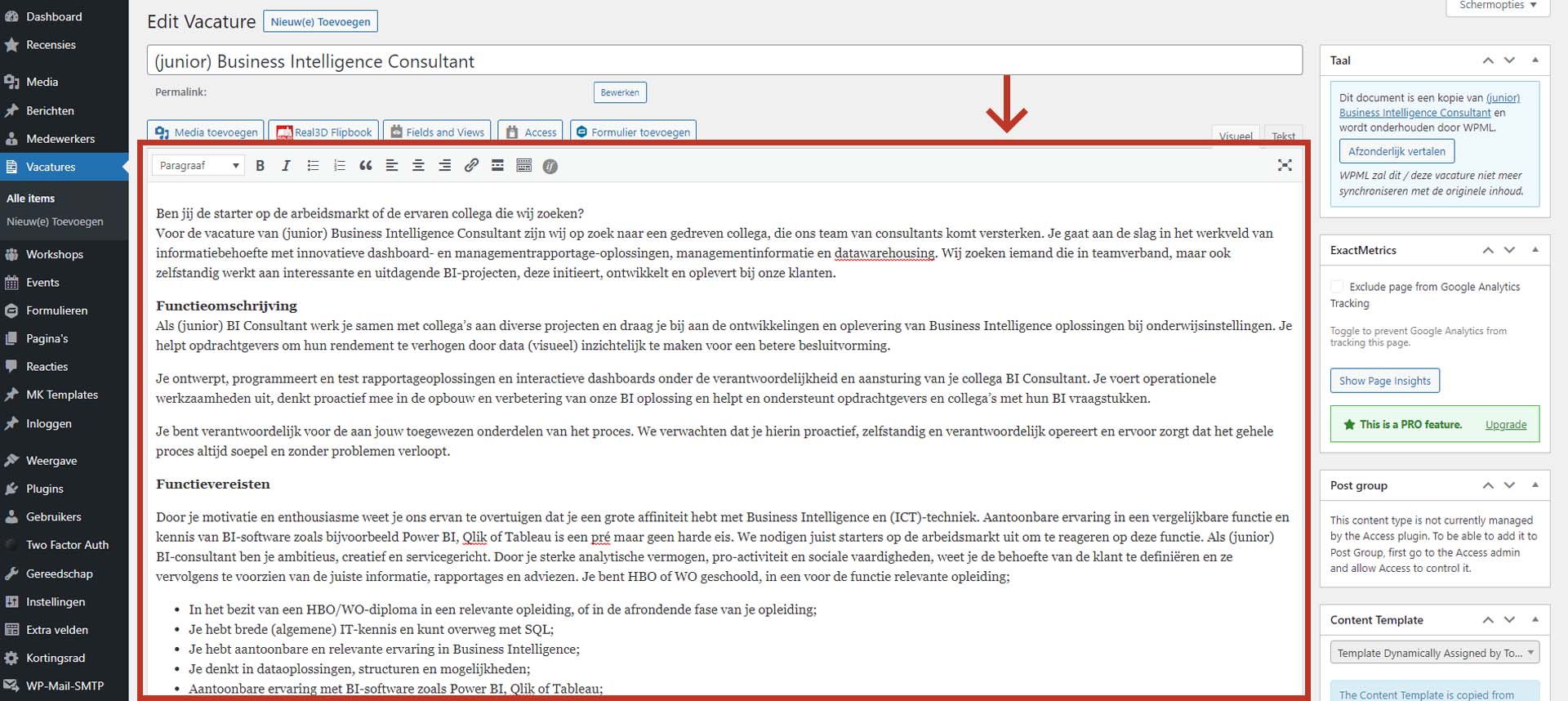Image resolution: width=1568 pixels, height=701 pixels.
Task: Click the Access button
Action: pos(531,132)
